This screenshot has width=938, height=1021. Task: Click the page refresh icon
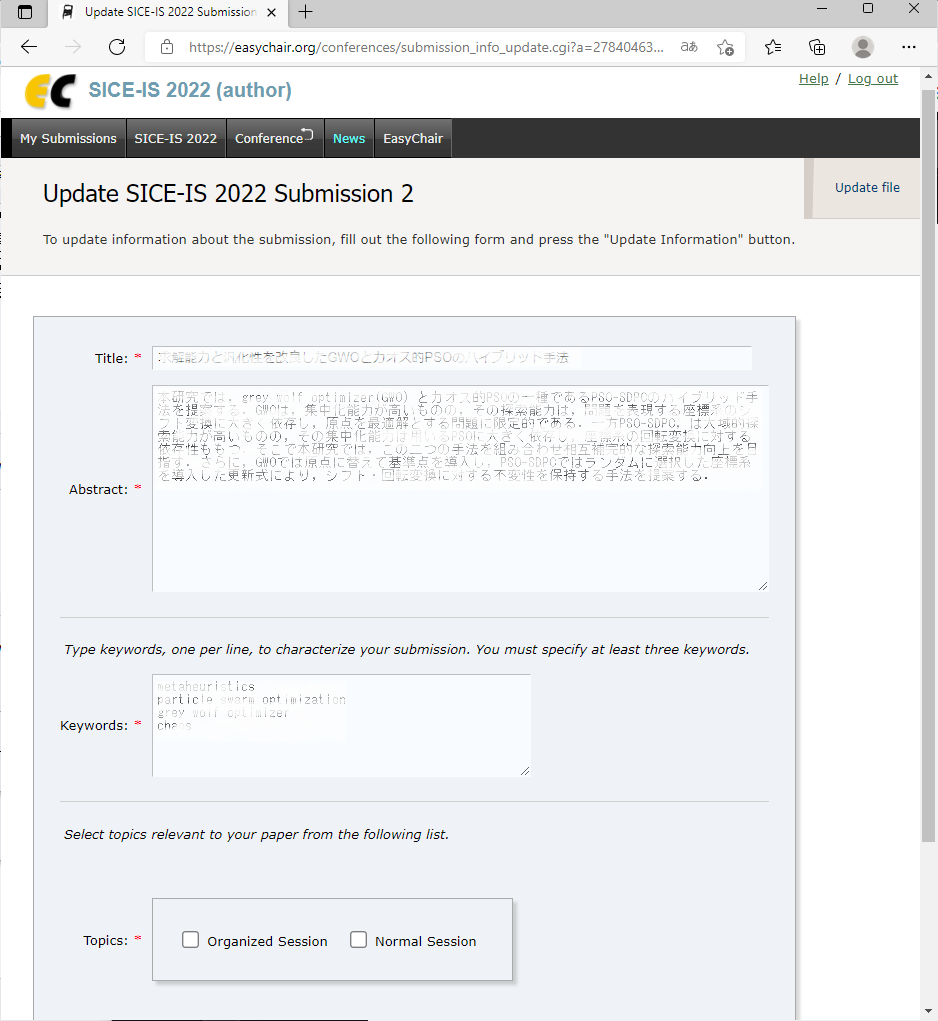(117, 47)
